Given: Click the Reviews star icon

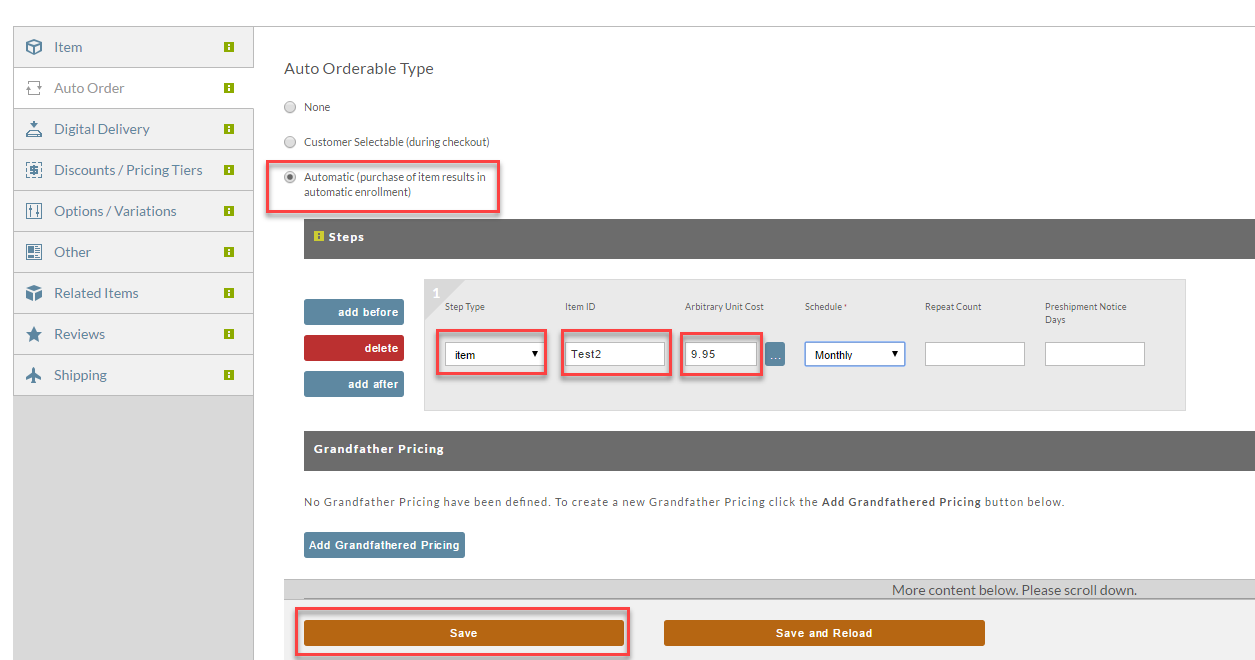Looking at the screenshot, I should click(34, 334).
